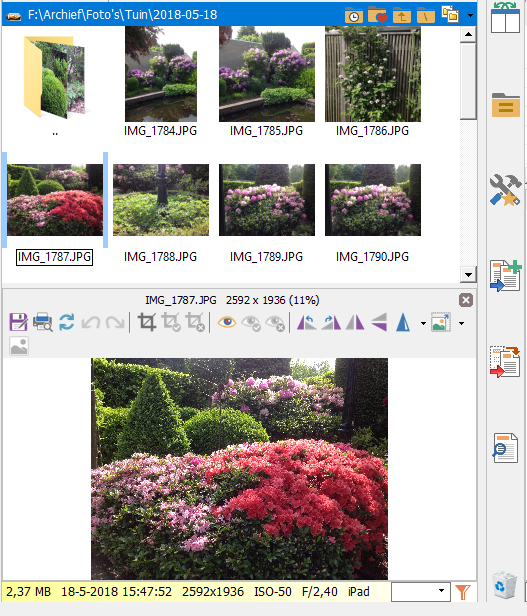Open folder history clock icon
Image resolution: width=527 pixels, height=616 pixels.
[354, 15]
